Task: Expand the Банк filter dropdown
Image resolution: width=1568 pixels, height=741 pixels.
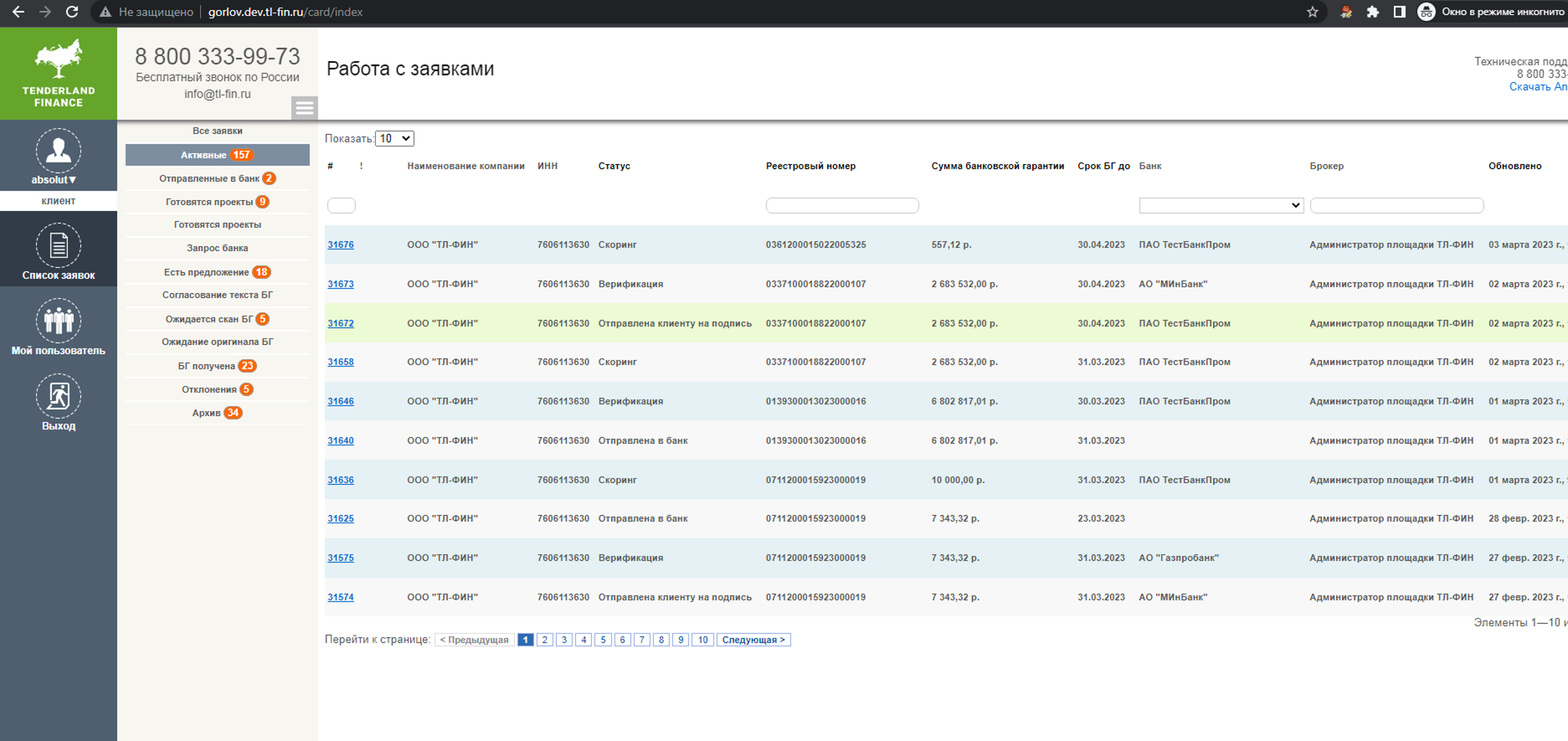Action: [1220, 206]
